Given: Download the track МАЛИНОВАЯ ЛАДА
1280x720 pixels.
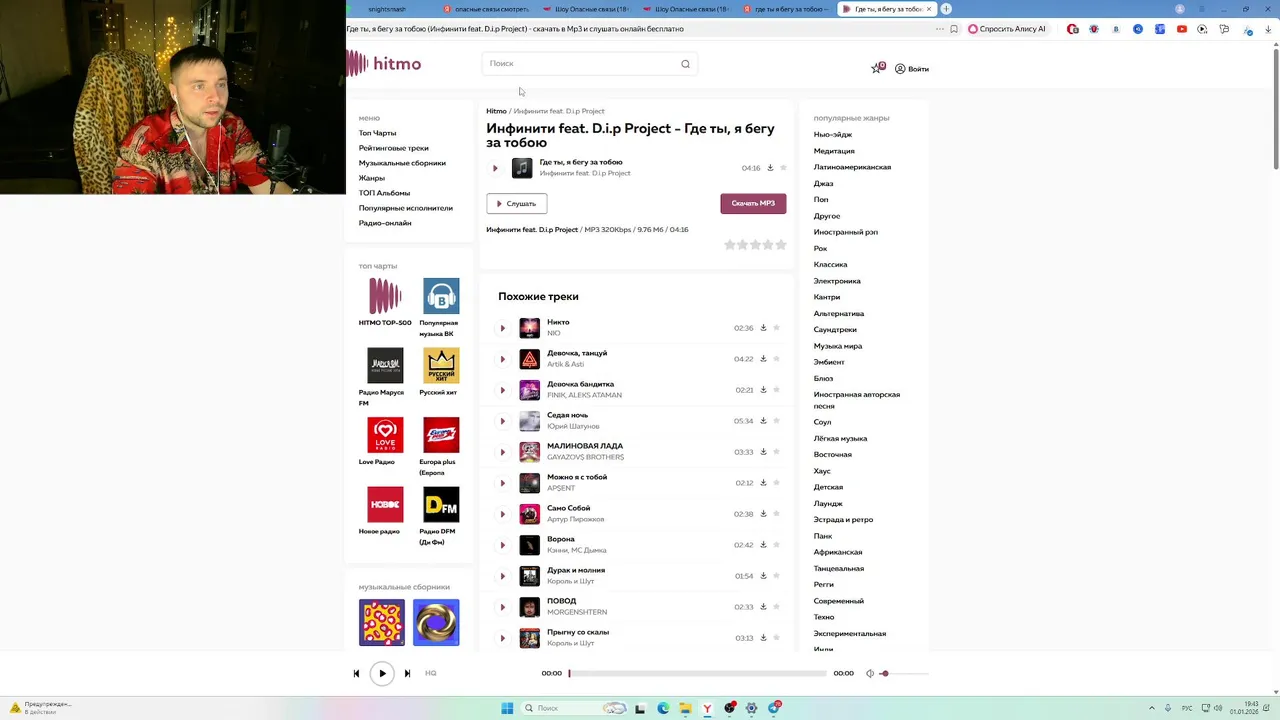Looking at the screenshot, I should (x=763, y=451).
